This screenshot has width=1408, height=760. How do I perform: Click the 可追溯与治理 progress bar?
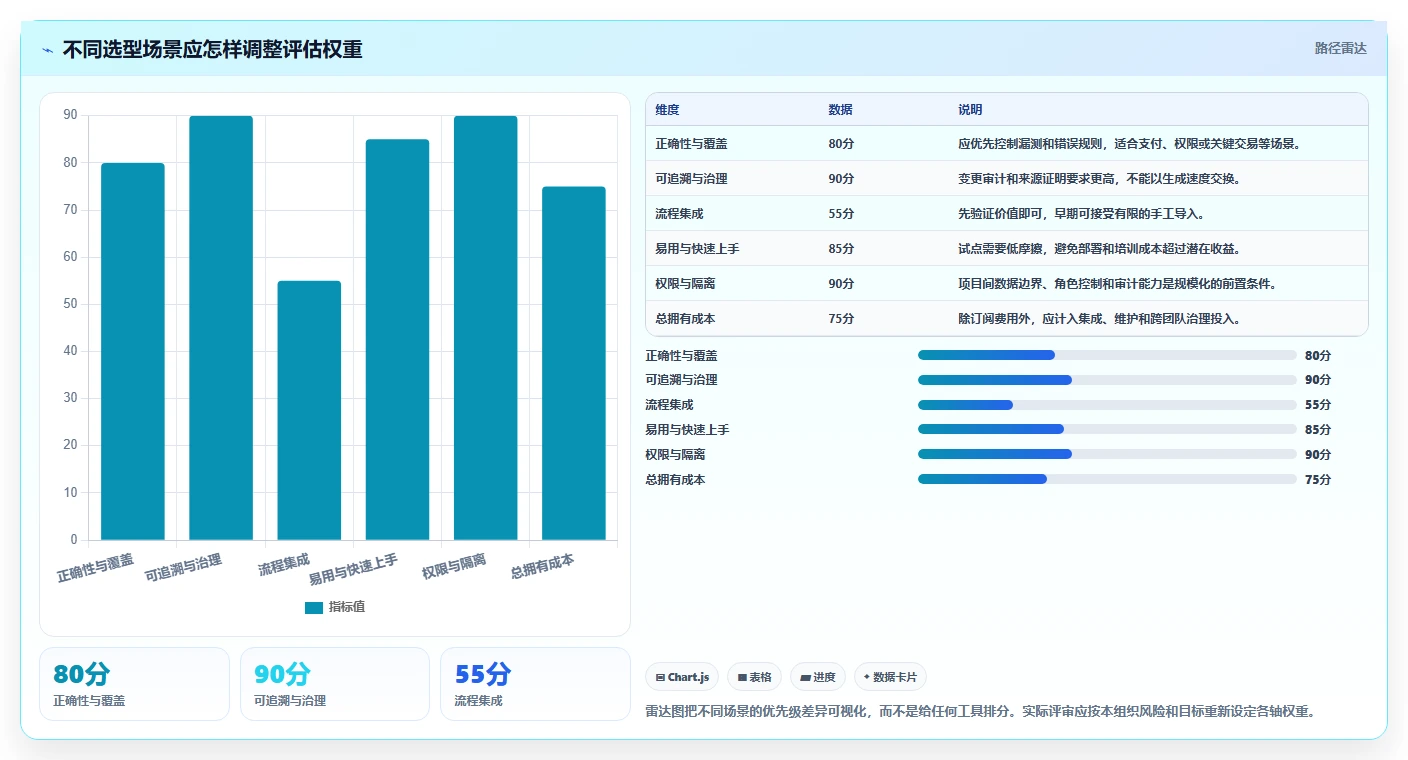click(1107, 380)
